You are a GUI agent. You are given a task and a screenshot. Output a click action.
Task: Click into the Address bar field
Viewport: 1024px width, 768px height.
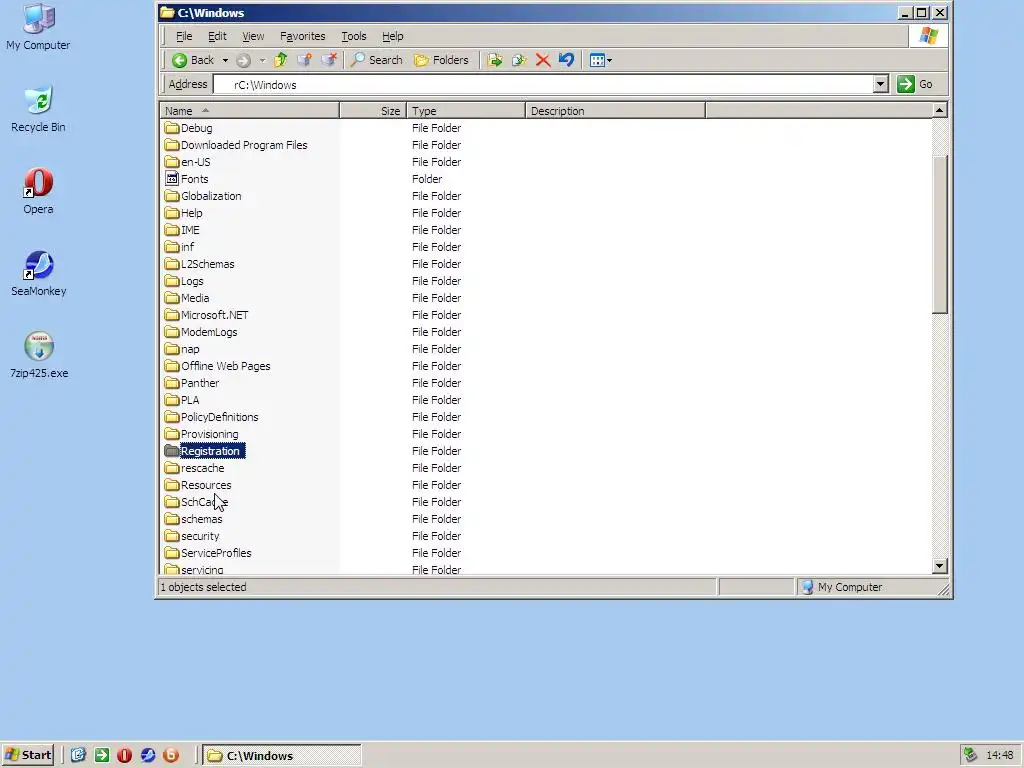(543, 84)
